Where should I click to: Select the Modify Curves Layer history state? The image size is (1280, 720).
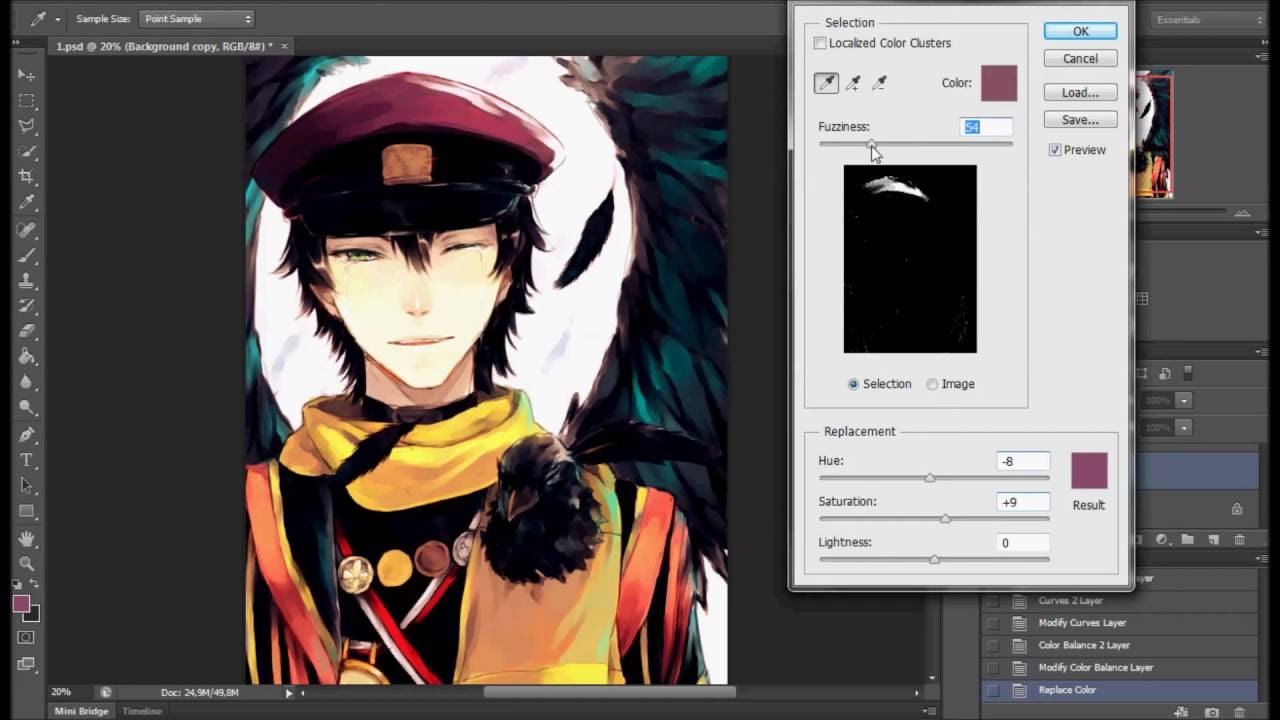click(1120, 623)
